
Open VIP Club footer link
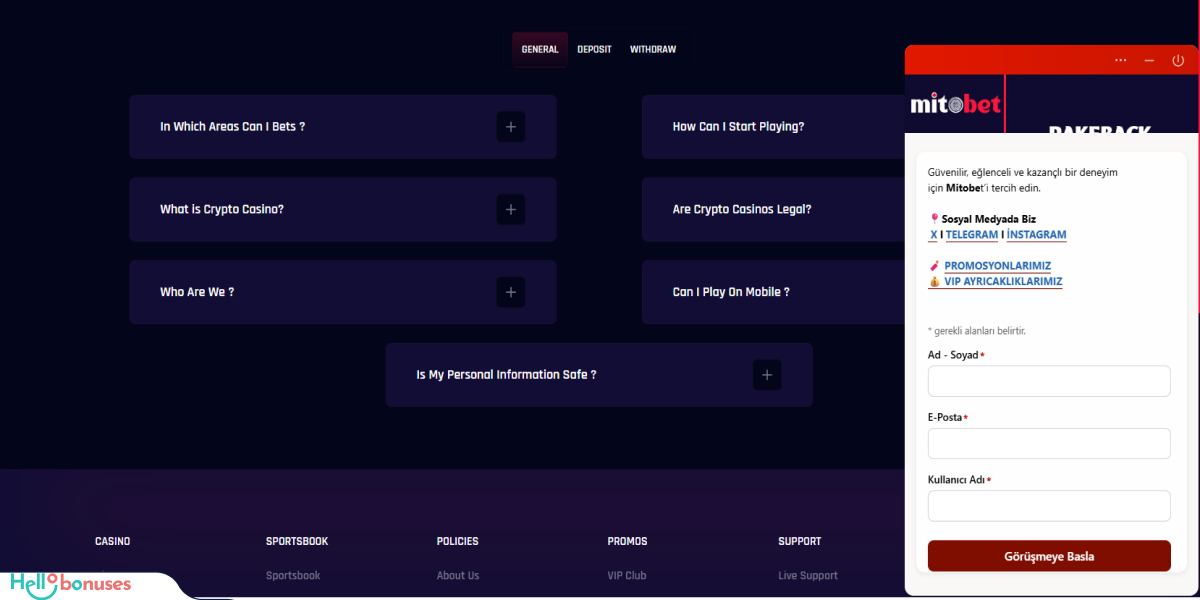(x=627, y=576)
